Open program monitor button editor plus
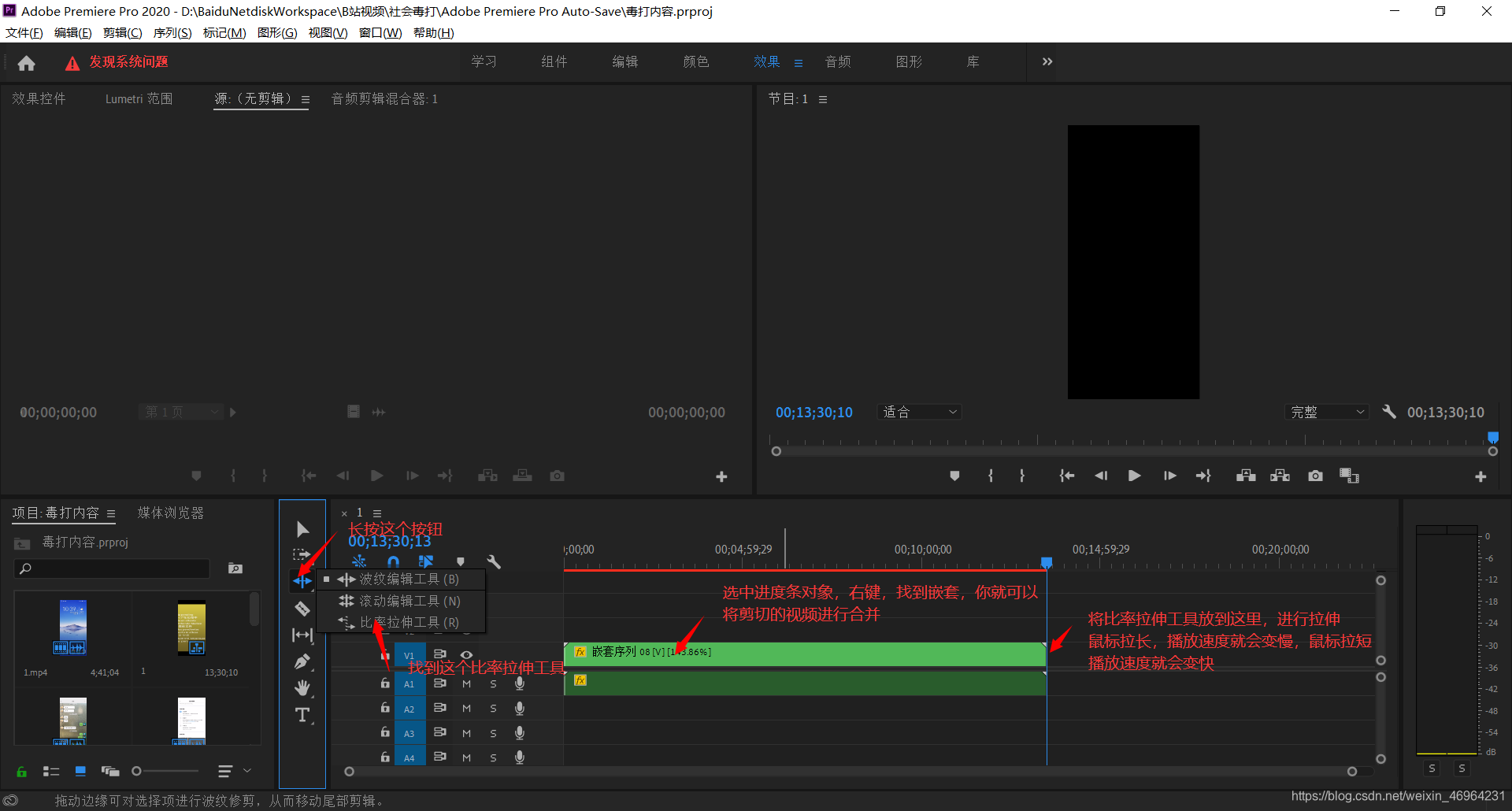This screenshot has height=811, width=1512. [x=1480, y=476]
